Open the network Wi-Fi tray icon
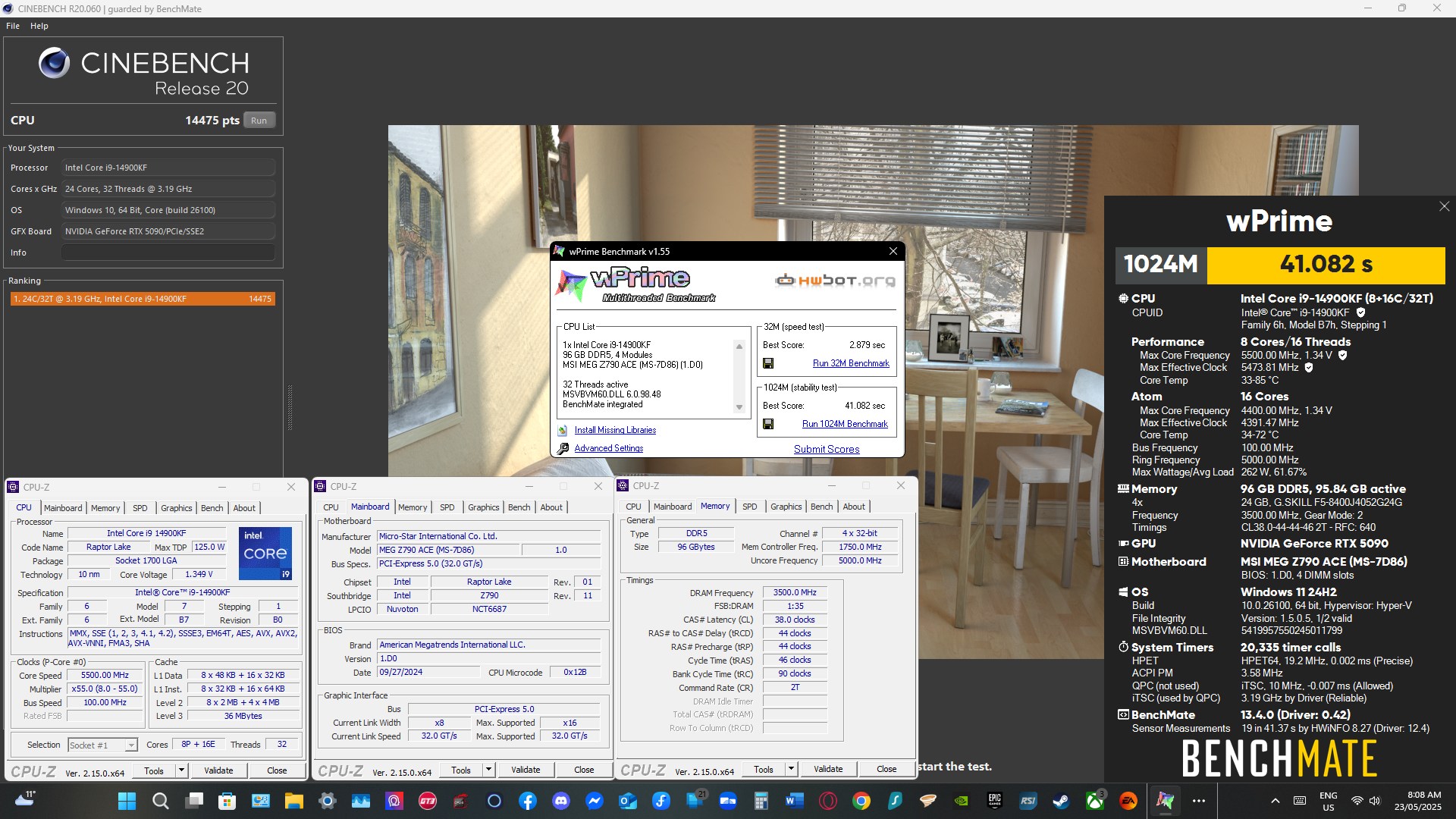This screenshot has width=1456, height=819. tap(1357, 801)
